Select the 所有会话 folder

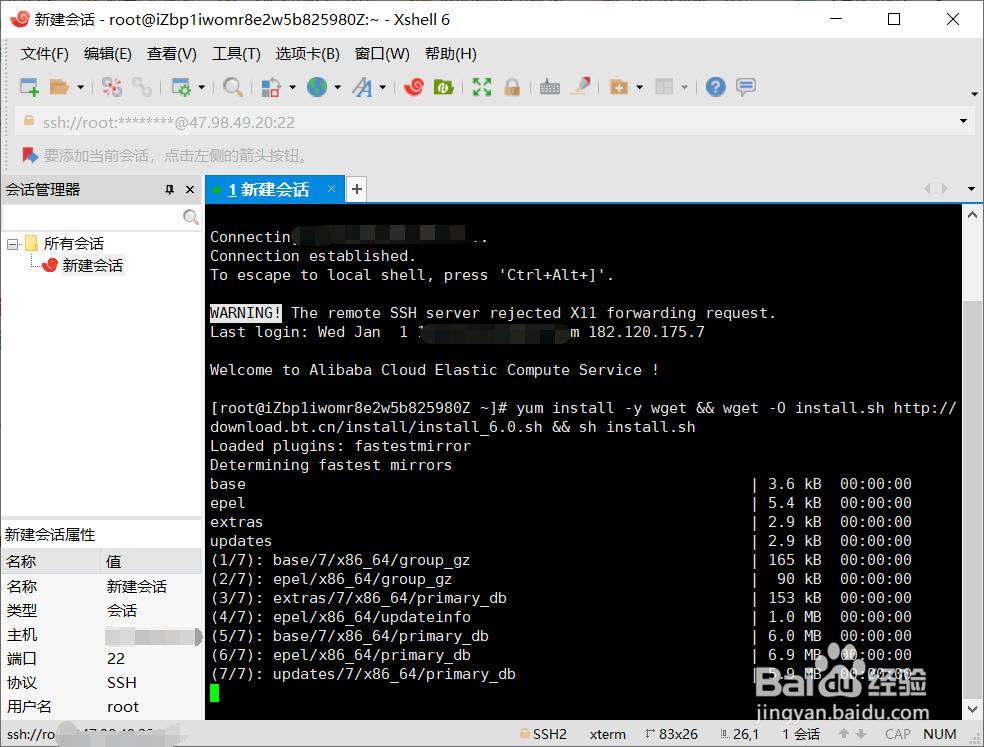[73, 244]
